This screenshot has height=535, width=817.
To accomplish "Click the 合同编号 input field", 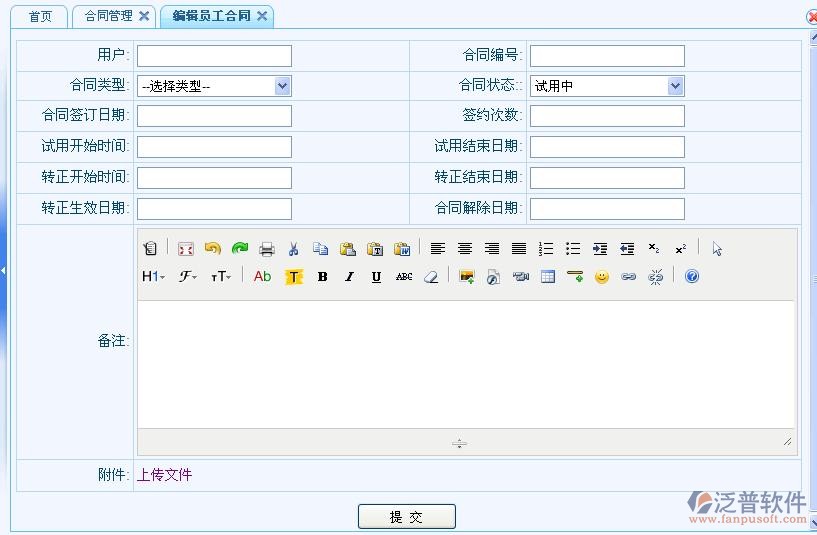I will click(606, 56).
